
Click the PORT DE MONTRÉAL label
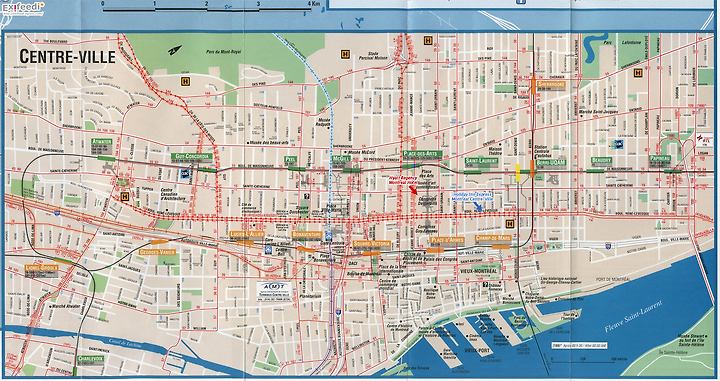pyautogui.click(x=613, y=279)
